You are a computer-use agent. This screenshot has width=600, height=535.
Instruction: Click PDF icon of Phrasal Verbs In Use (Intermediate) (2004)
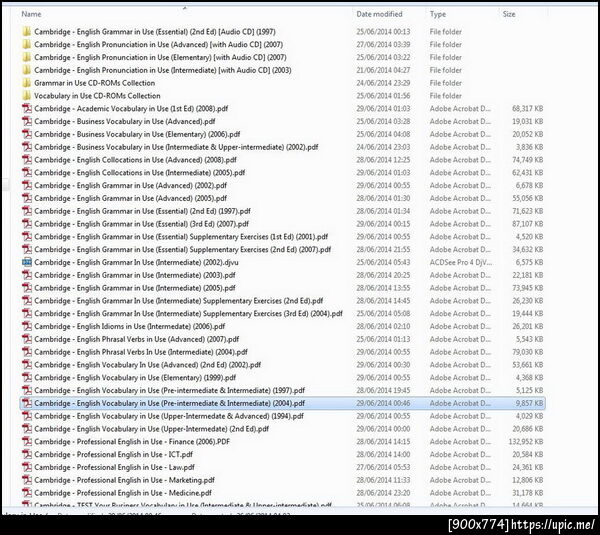[27, 352]
